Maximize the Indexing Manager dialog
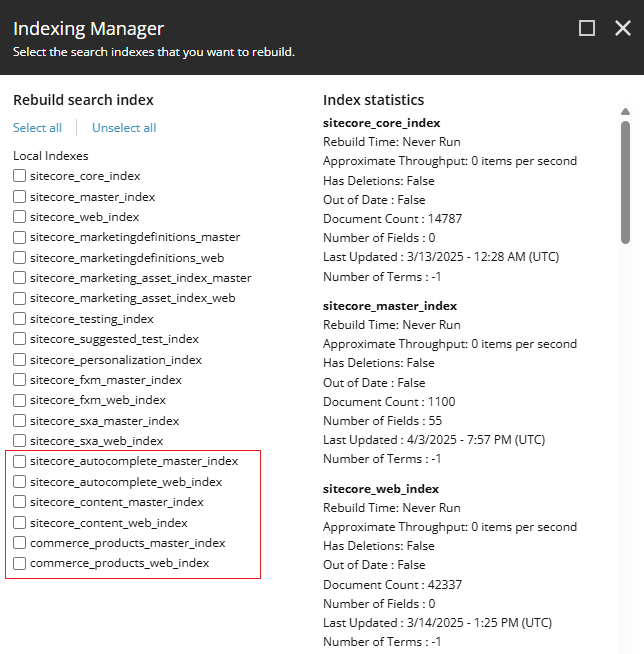644x654 pixels. tap(587, 29)
